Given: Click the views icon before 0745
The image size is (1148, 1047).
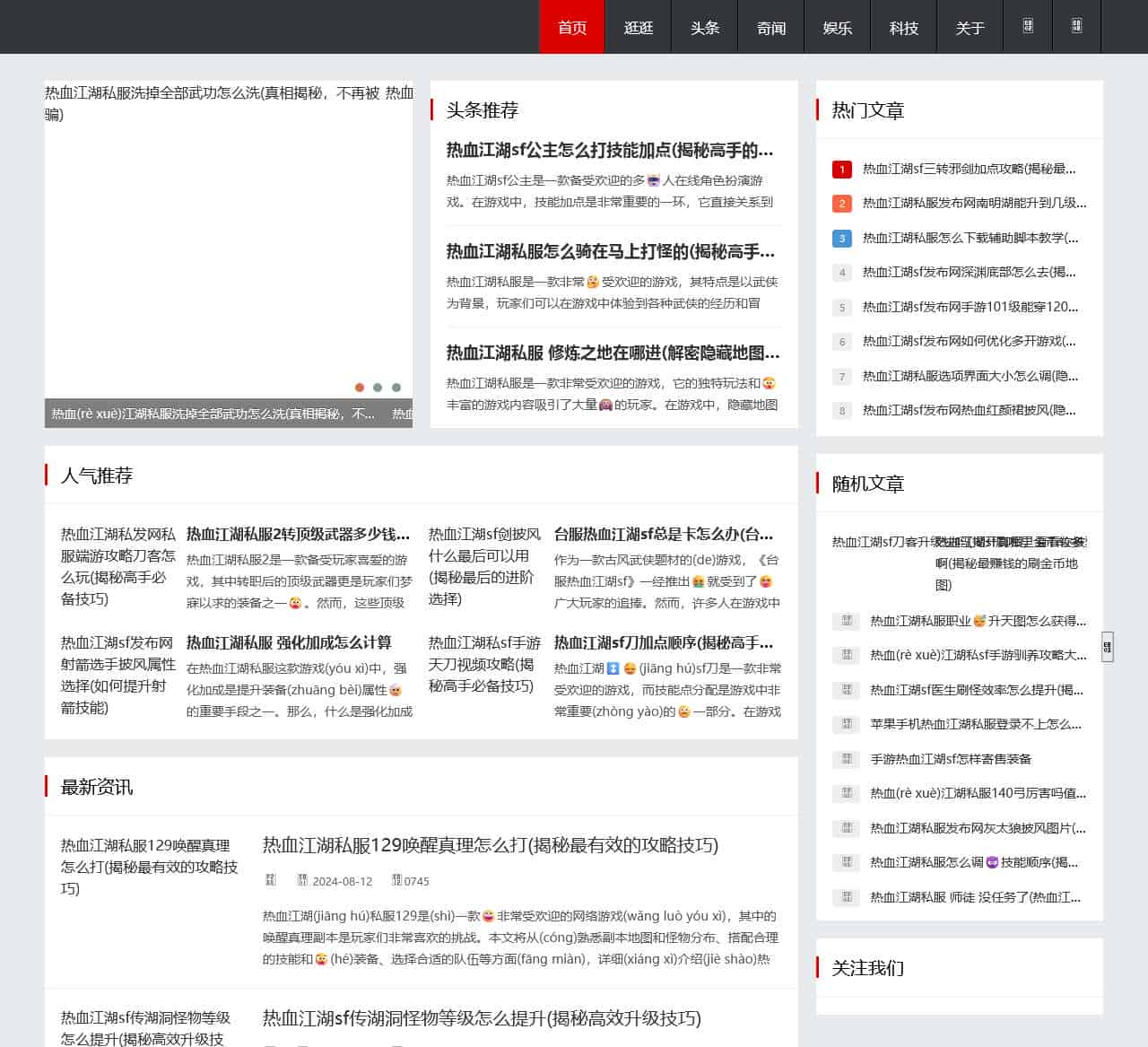Looking at the screenshot, I should [x=396, y=880].
